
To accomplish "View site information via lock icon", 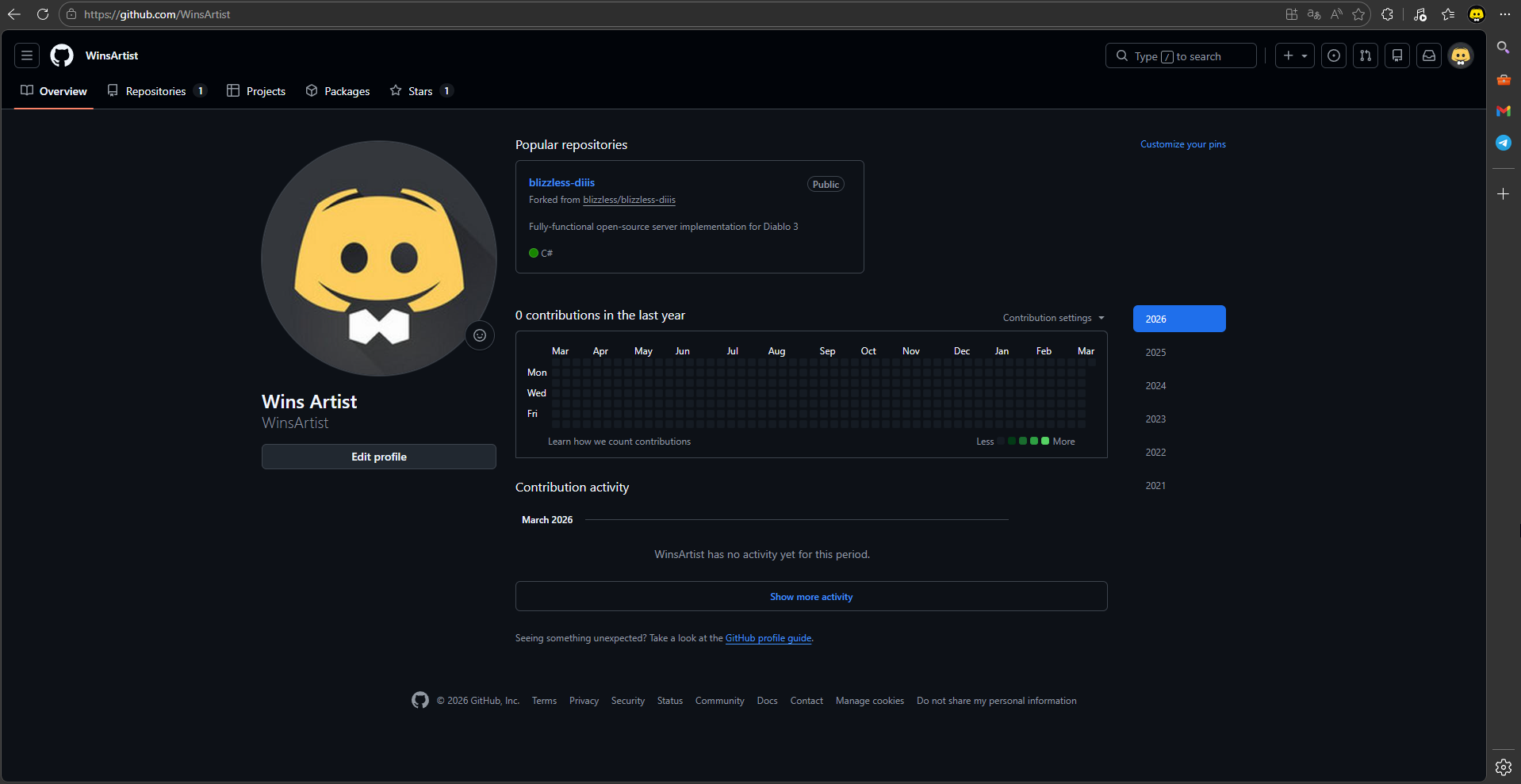I will [71, 14].
